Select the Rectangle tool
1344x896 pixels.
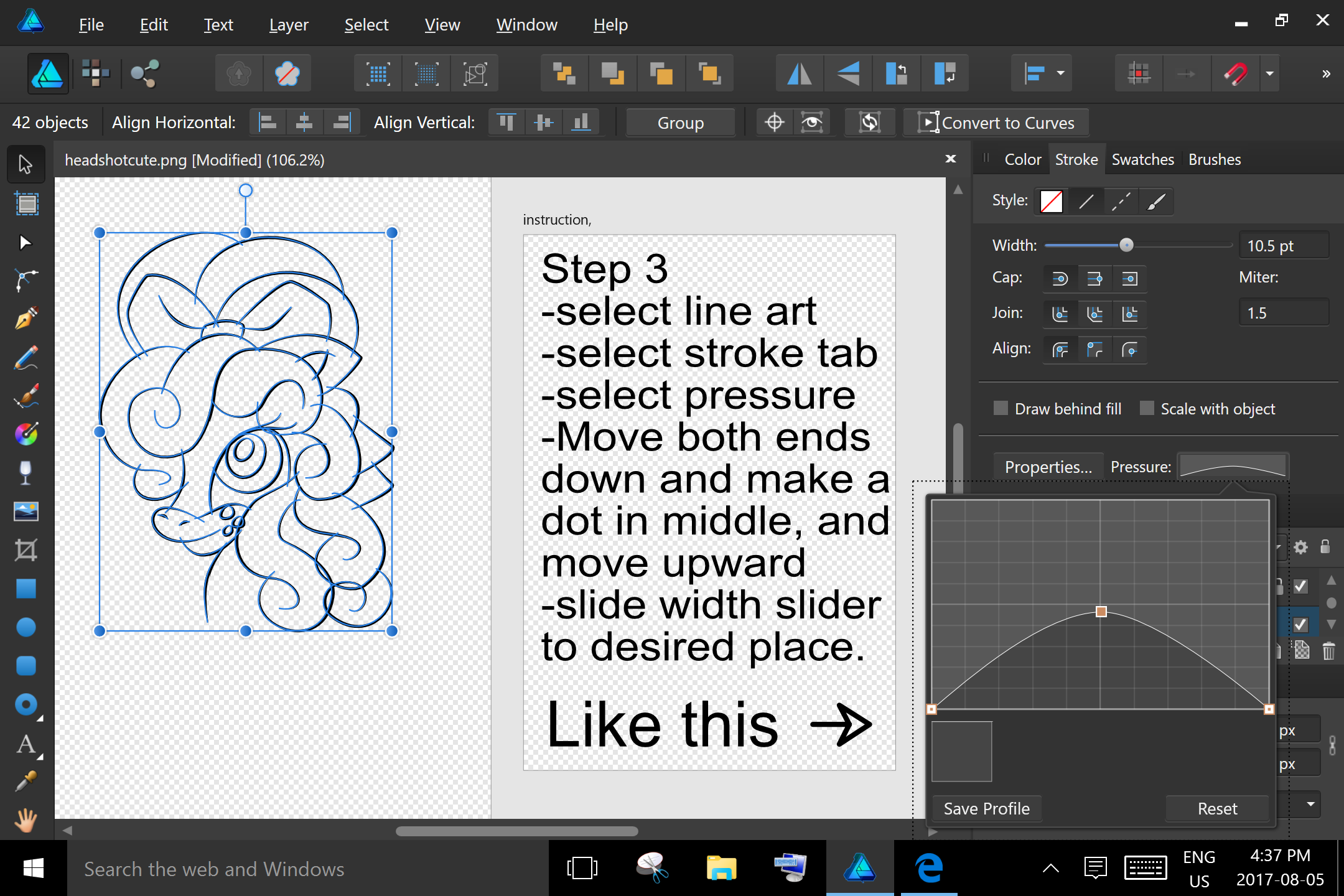[x=26, y=589]
